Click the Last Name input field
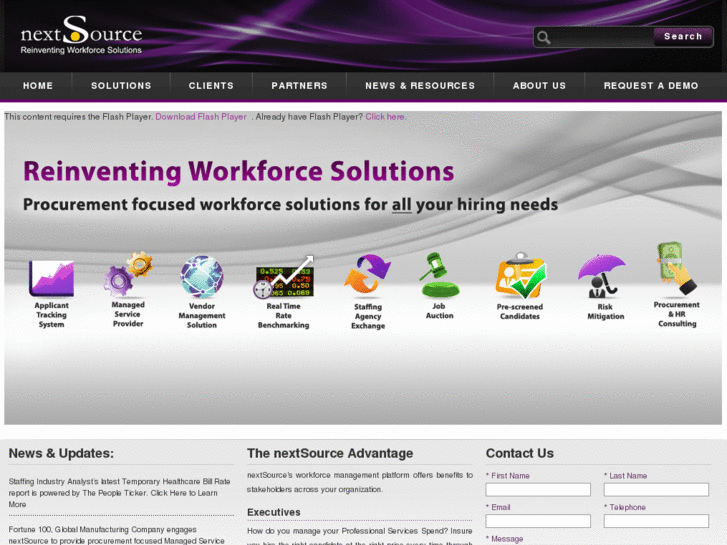This screenshot has height=545, width=727. [656, 489]
